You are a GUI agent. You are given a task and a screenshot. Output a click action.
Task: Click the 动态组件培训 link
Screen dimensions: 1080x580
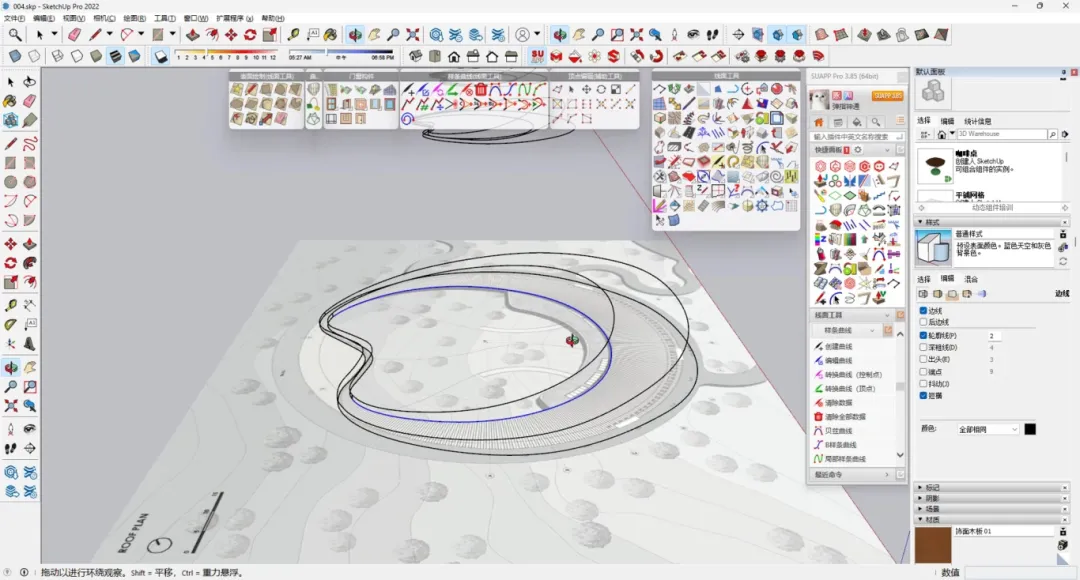pos(993,207)
